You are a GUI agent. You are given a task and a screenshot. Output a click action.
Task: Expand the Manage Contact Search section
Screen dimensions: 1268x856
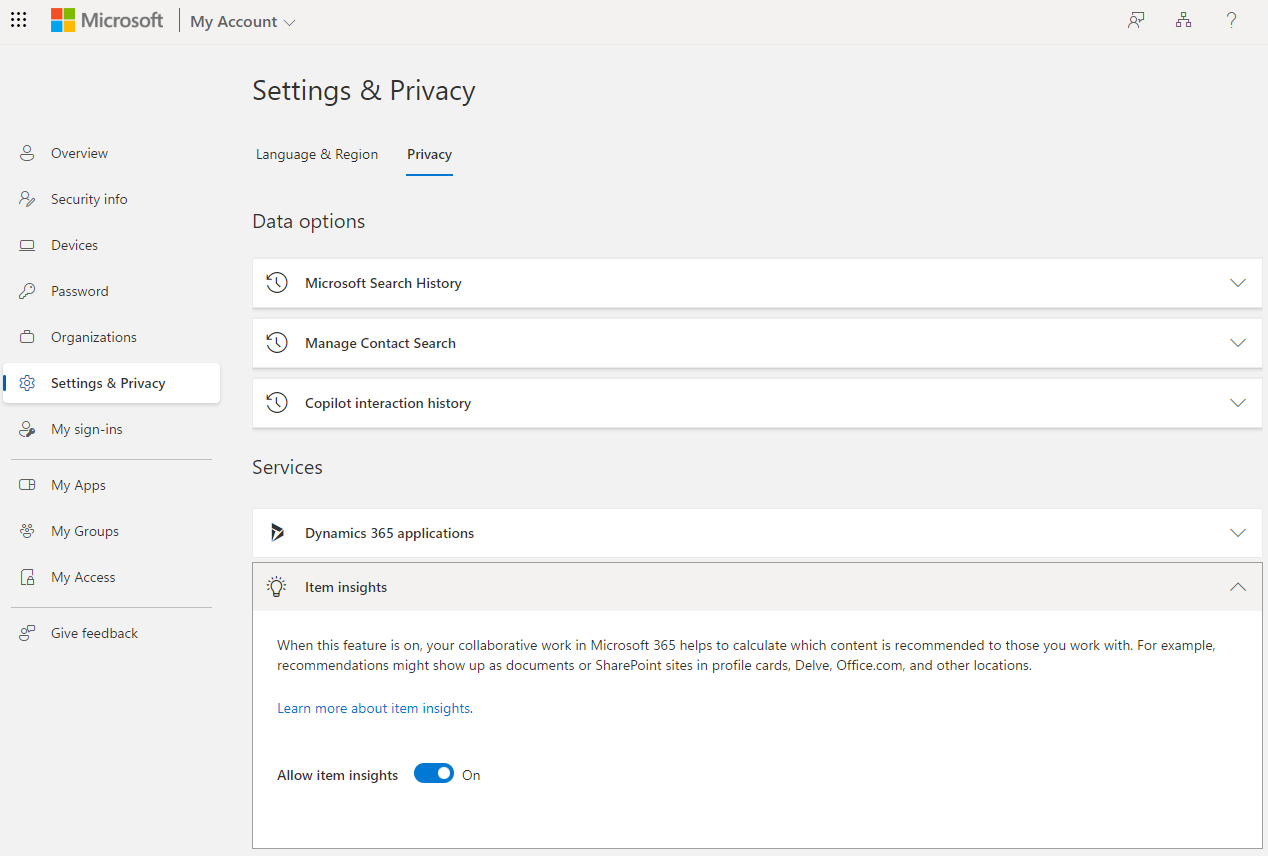tap(1238, 343)
